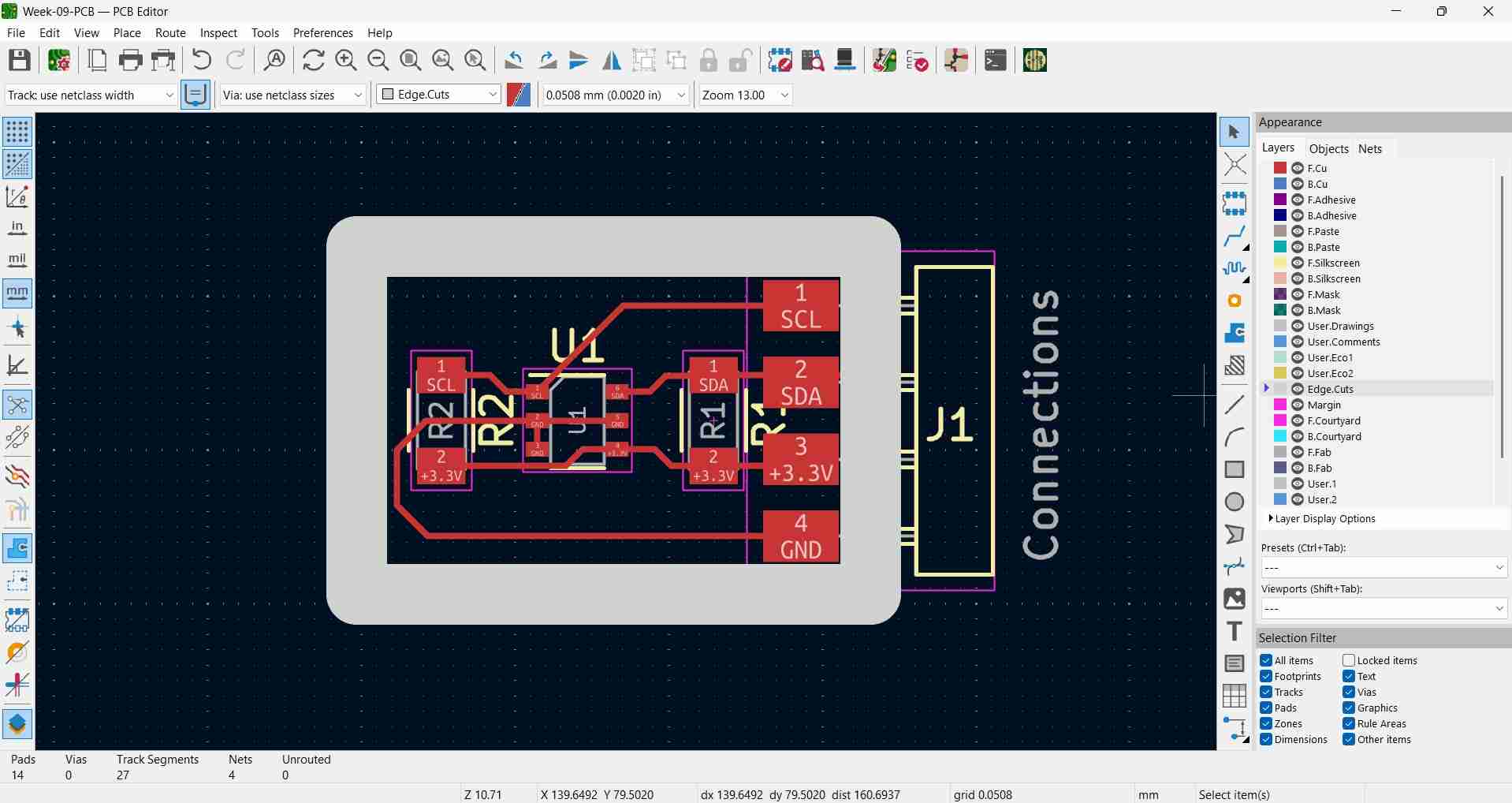Select the Route tracks tool

[1235, 236]
